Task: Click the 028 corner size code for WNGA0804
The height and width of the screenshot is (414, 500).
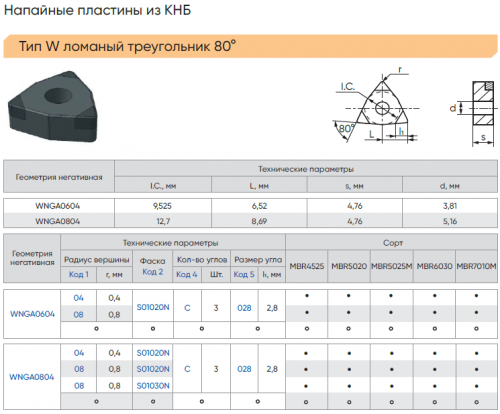Action: [244, 369]
